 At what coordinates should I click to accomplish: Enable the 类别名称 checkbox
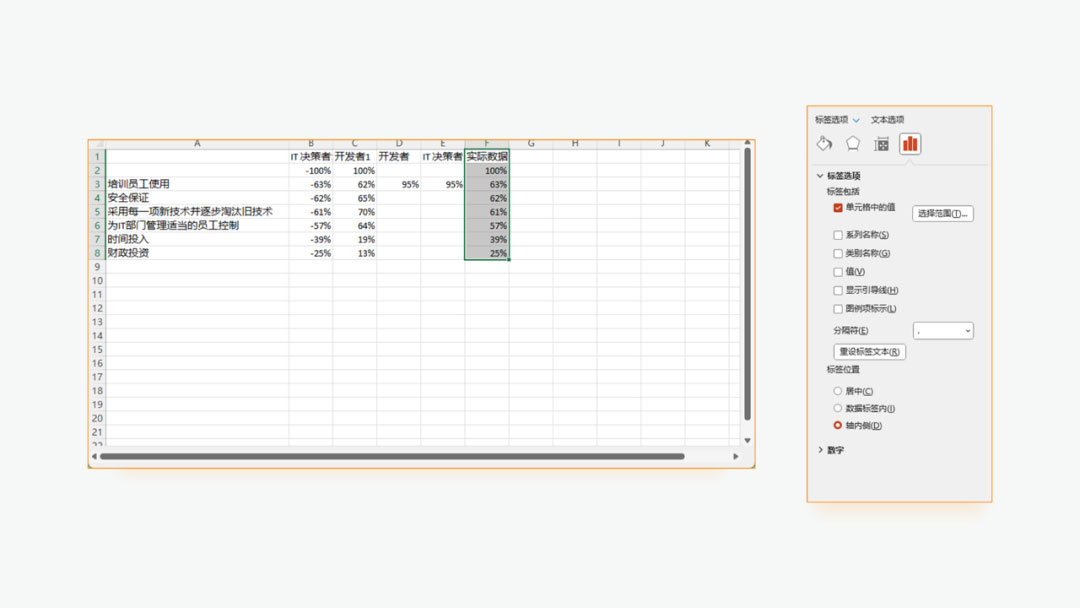[838, 254]
